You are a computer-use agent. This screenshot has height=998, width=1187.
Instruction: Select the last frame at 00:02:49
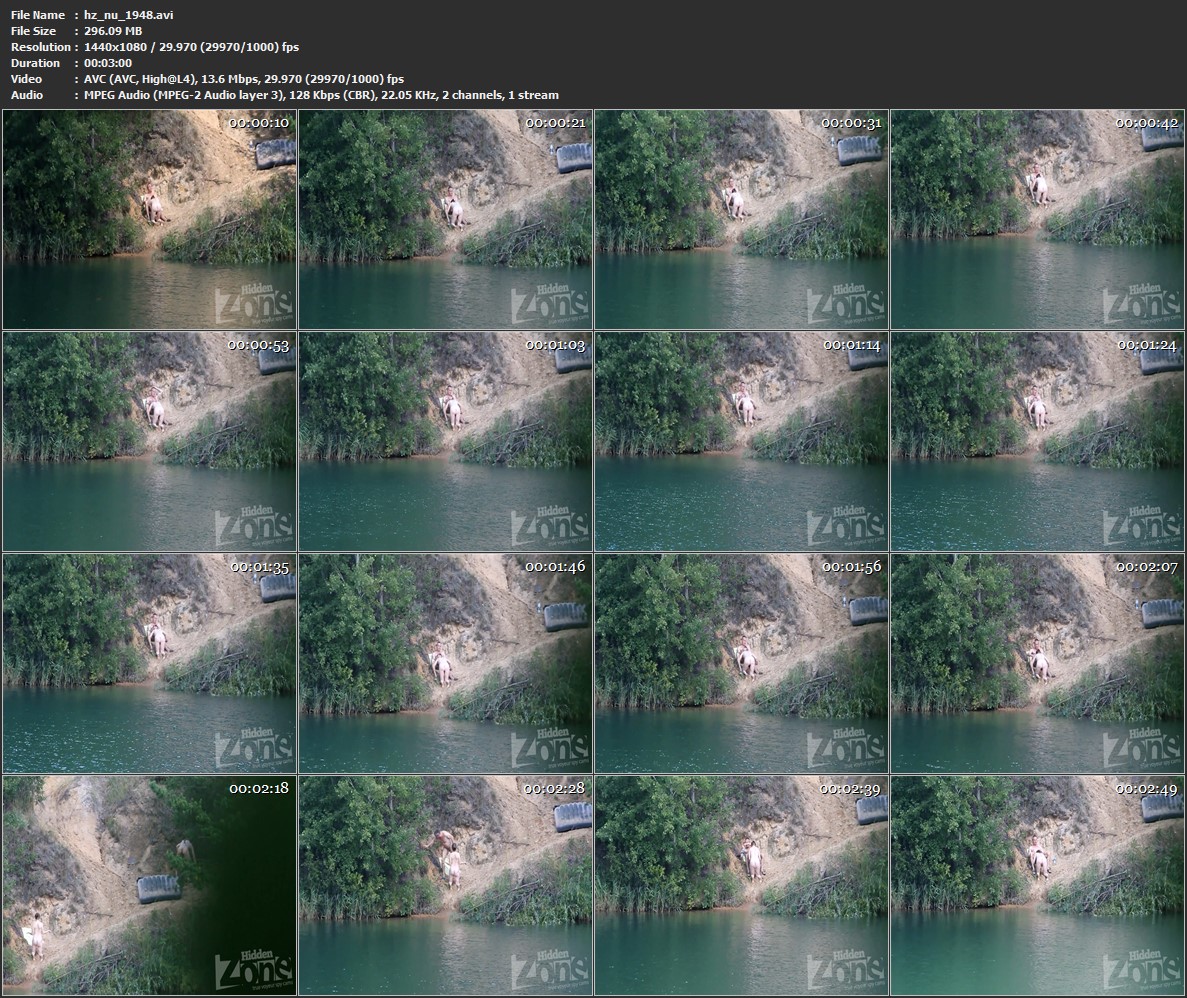(x=1037, y=885)
